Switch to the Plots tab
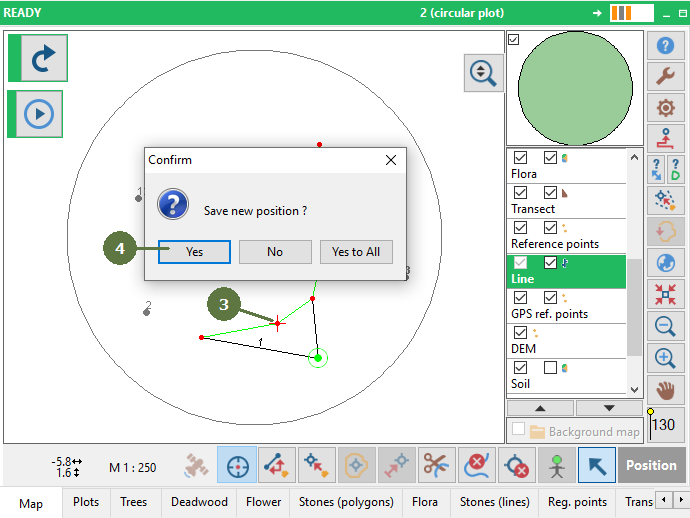This screenshot has height=518, width=690. point(86,502)
